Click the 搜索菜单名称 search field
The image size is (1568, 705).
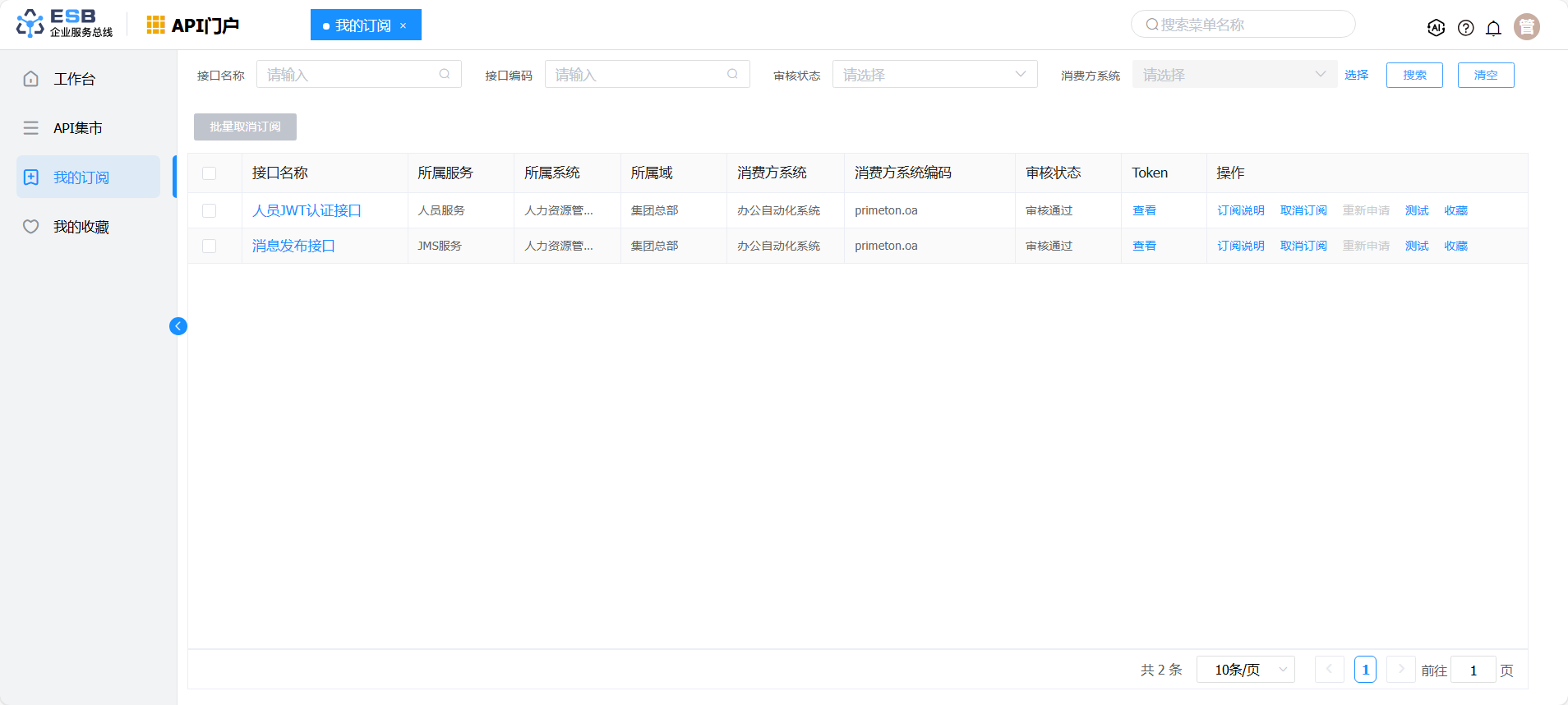[1243, 25]
